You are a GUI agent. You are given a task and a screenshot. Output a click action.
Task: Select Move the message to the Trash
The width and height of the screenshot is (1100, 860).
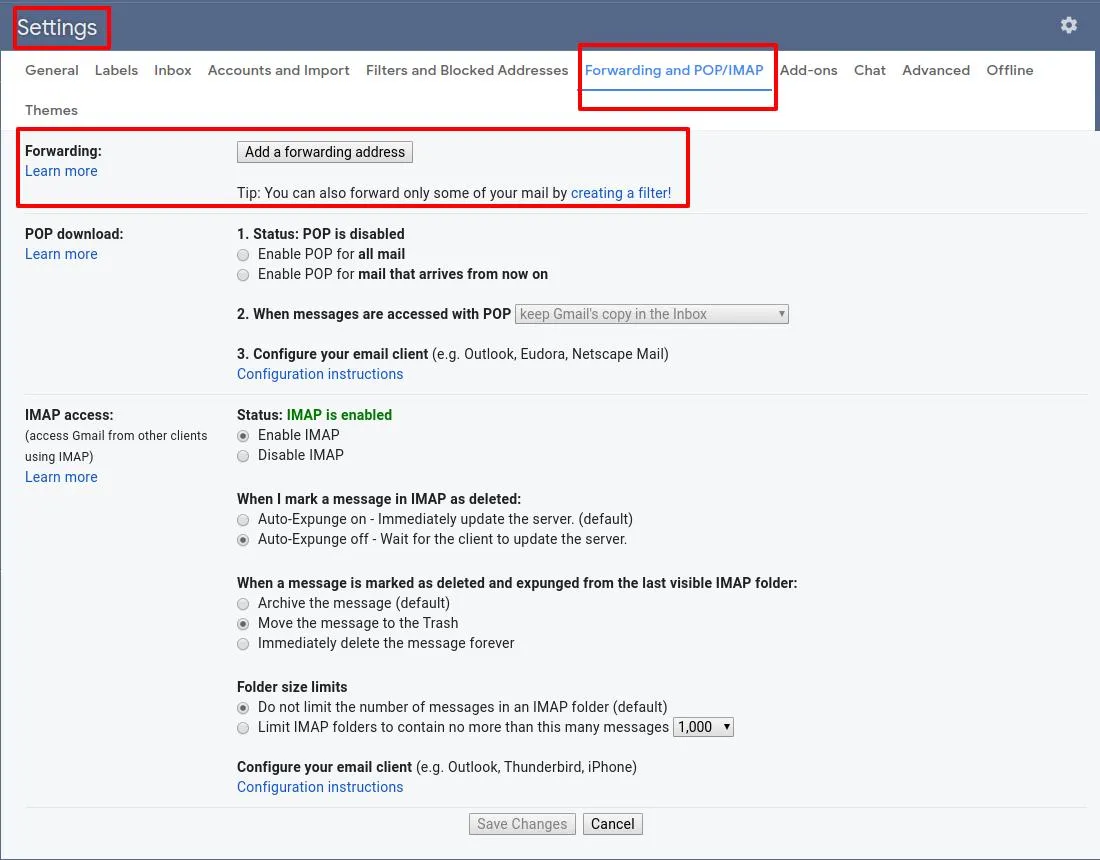click(243, 624)
